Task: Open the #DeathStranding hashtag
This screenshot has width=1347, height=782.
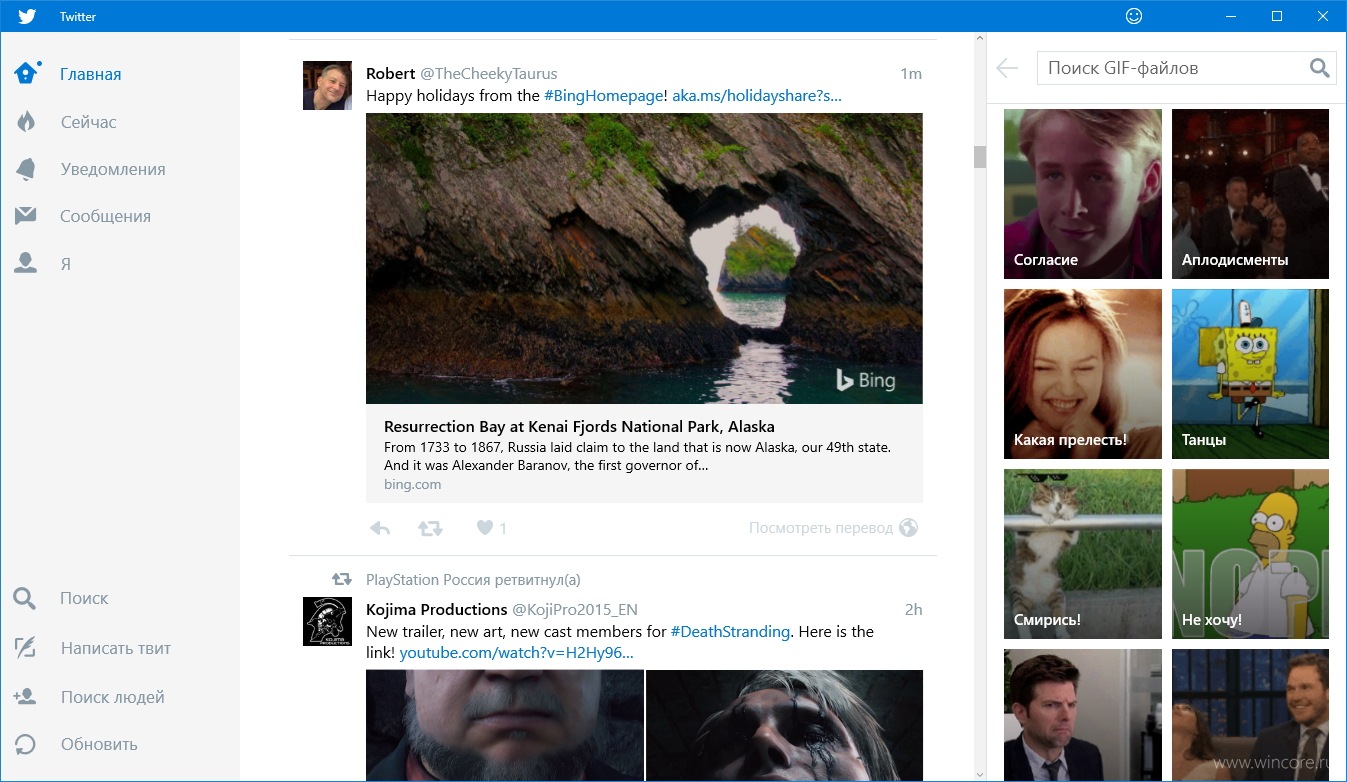Action: coord(730,632)
